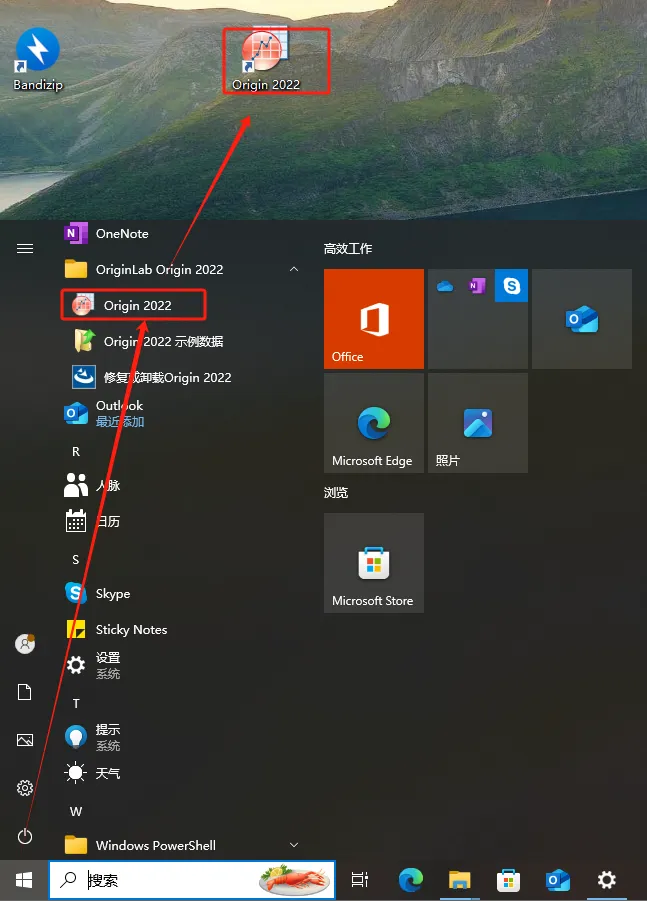Open 提示 (Tips) app
The height and width of the screenshot is (901, 647).
(x=93, y=737)
